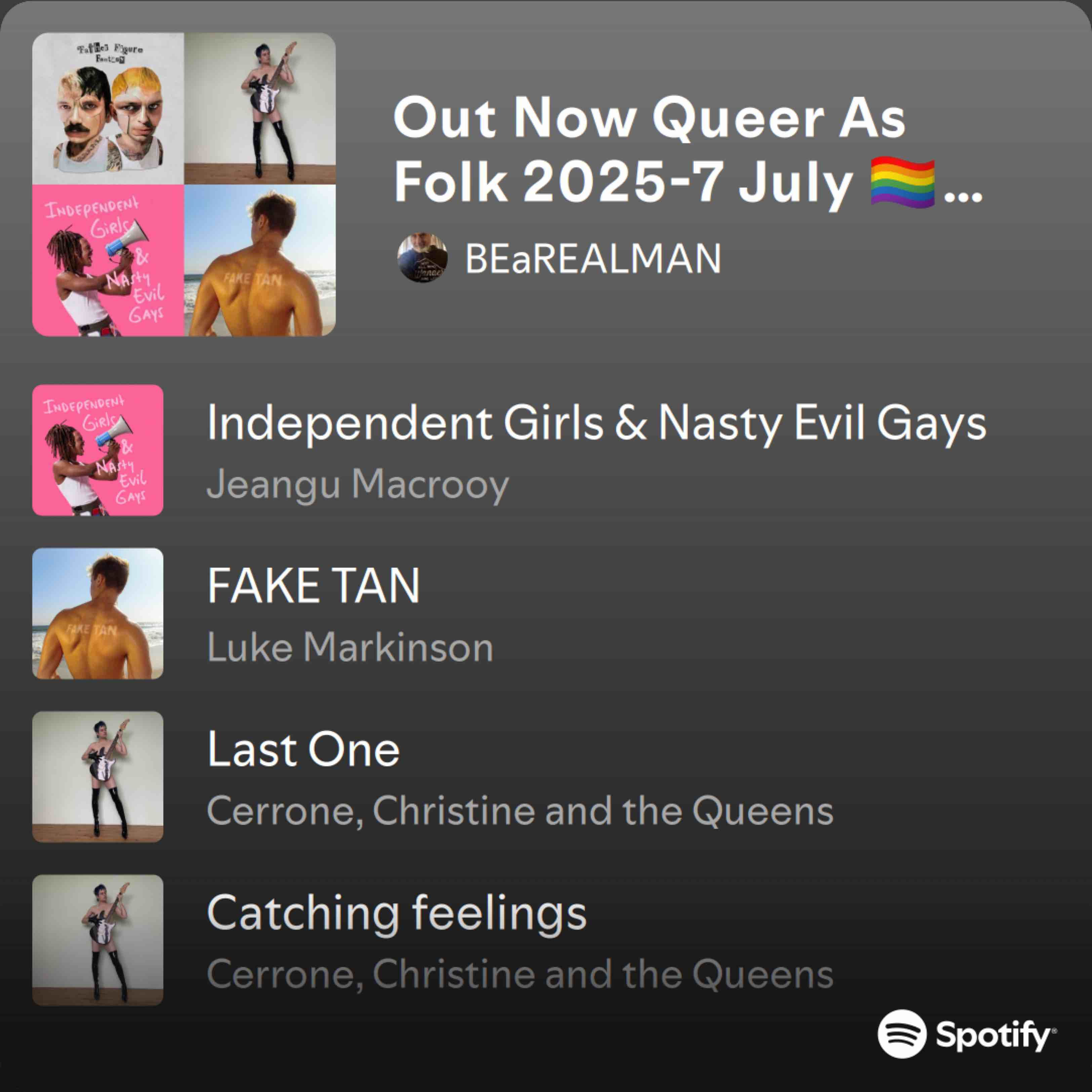The image size is (1092, 1092).
Task: Open the Out Now Queer As Folk playlist title
Action: (688, 150)
